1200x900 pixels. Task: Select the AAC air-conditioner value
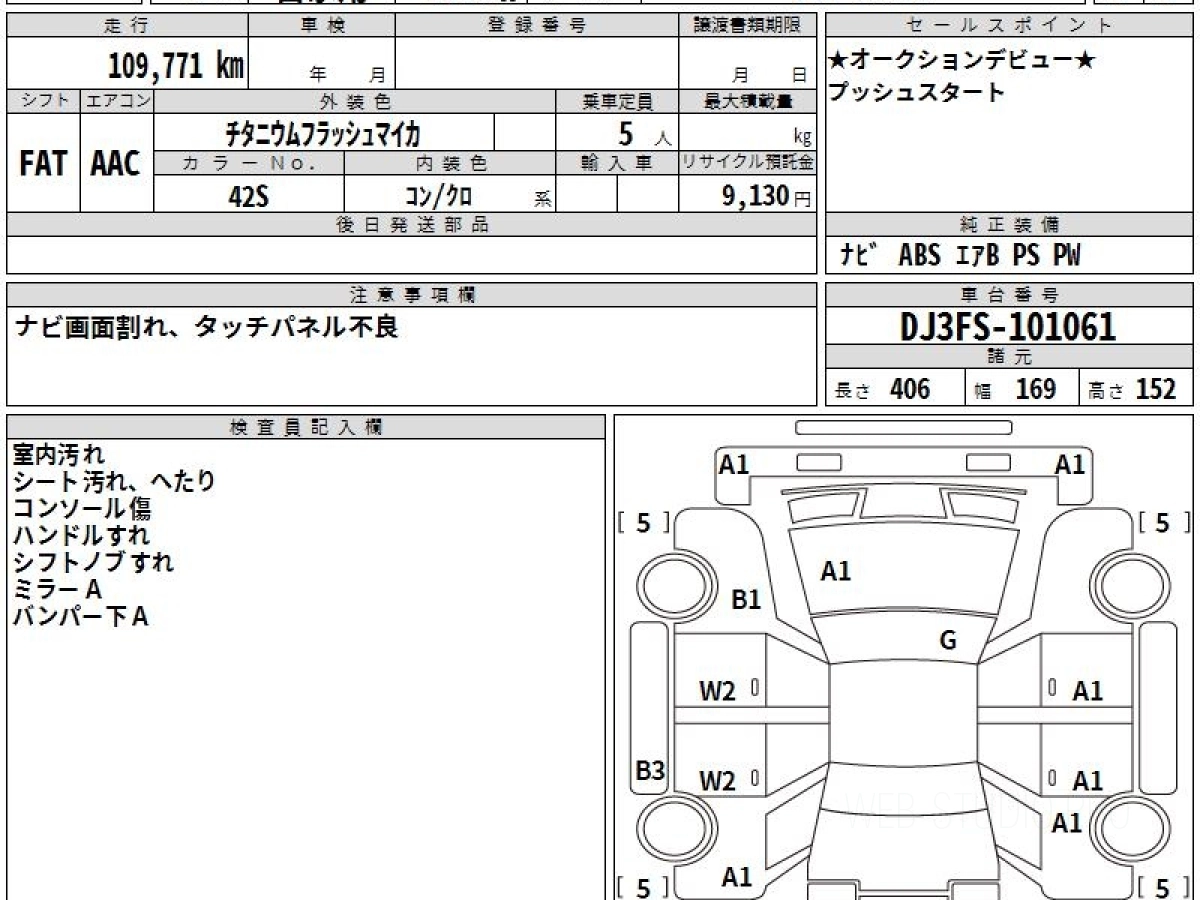pos(116,163)
